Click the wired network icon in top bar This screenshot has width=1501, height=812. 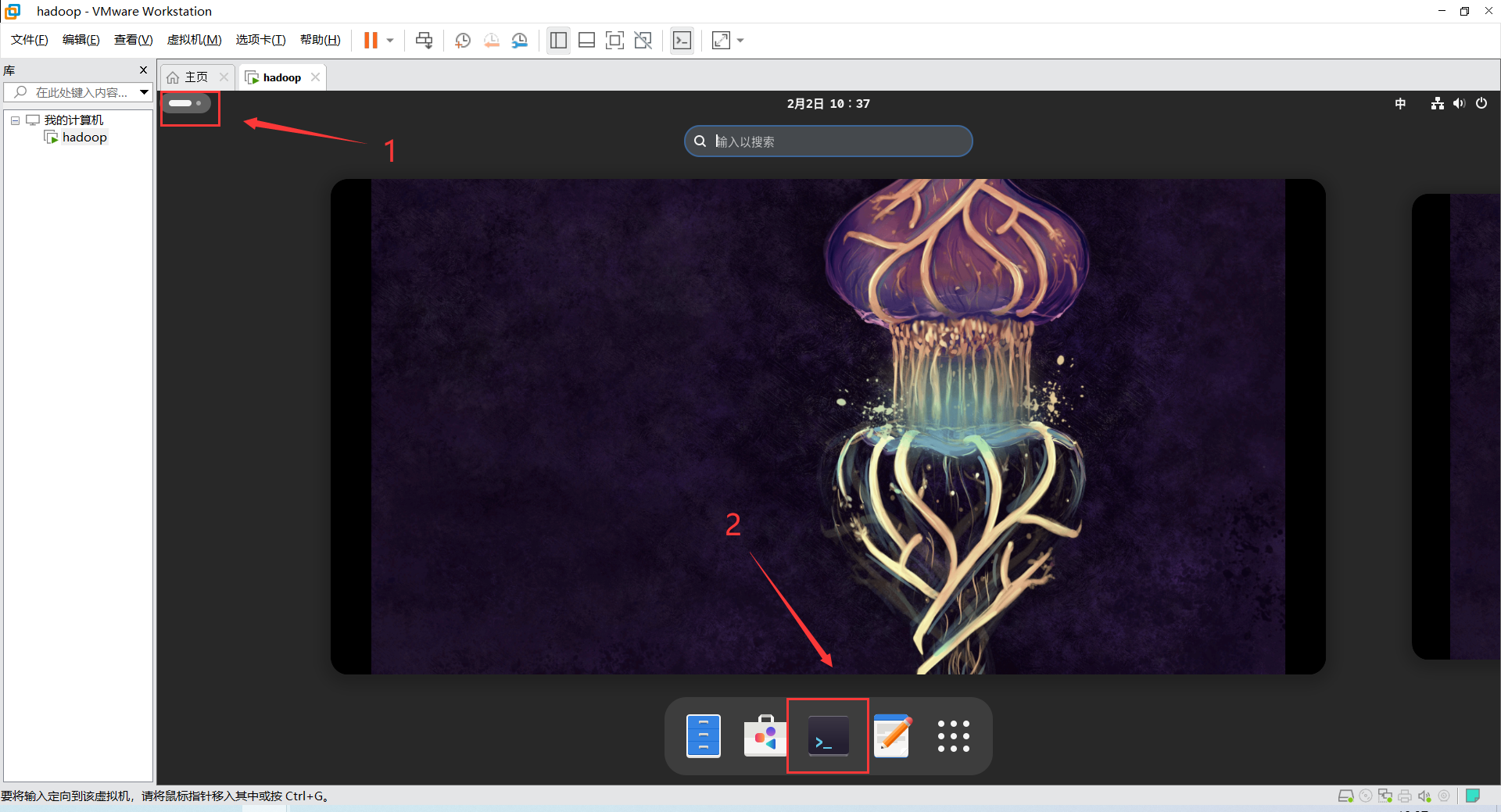pyautogui.click(x=1437, y=103)
